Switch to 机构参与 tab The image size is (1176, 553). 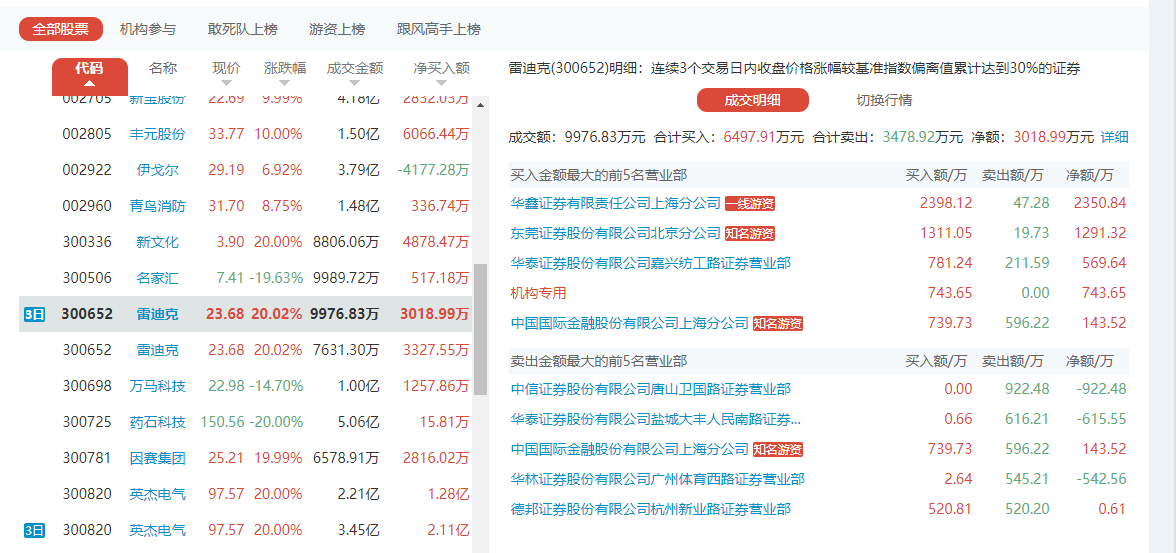pos(148,29)
